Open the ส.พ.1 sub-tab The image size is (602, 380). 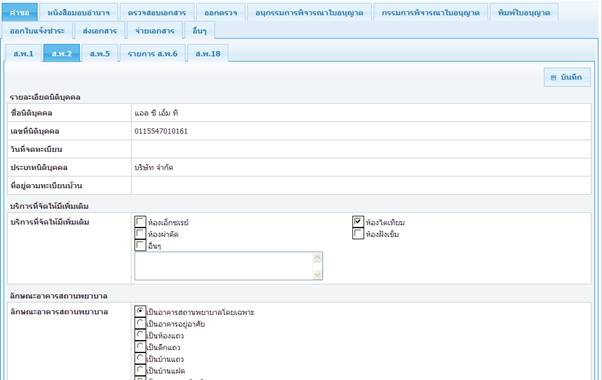click(23, 53)
